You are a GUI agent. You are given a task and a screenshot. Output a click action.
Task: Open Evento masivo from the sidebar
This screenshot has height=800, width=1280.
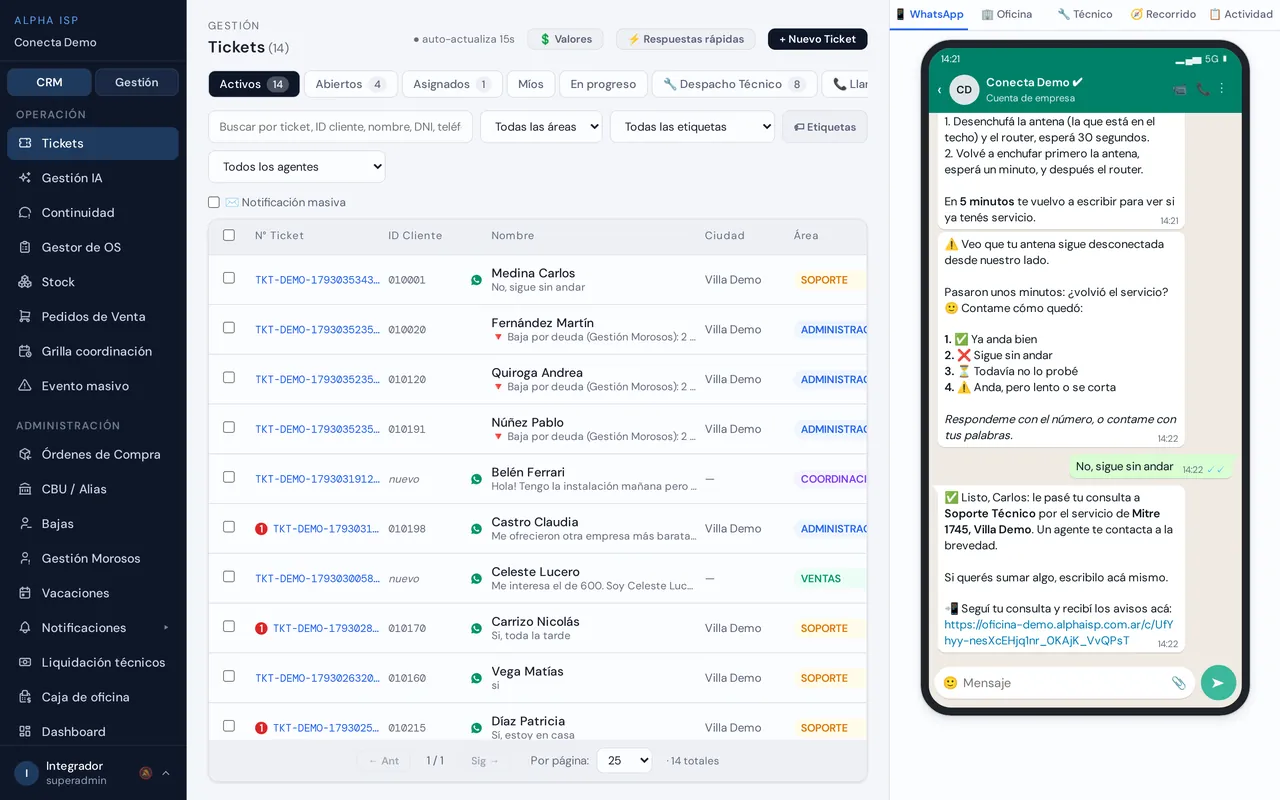93,386
